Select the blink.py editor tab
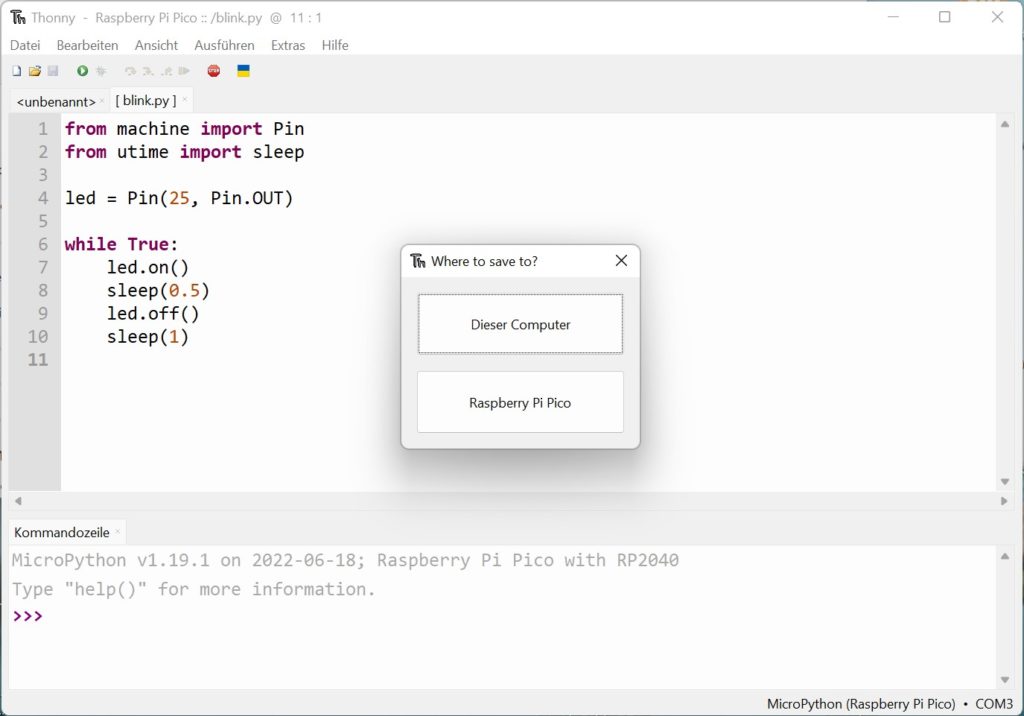The width and height of the screenshot is (1024, 716). click(x=146, y=101)
